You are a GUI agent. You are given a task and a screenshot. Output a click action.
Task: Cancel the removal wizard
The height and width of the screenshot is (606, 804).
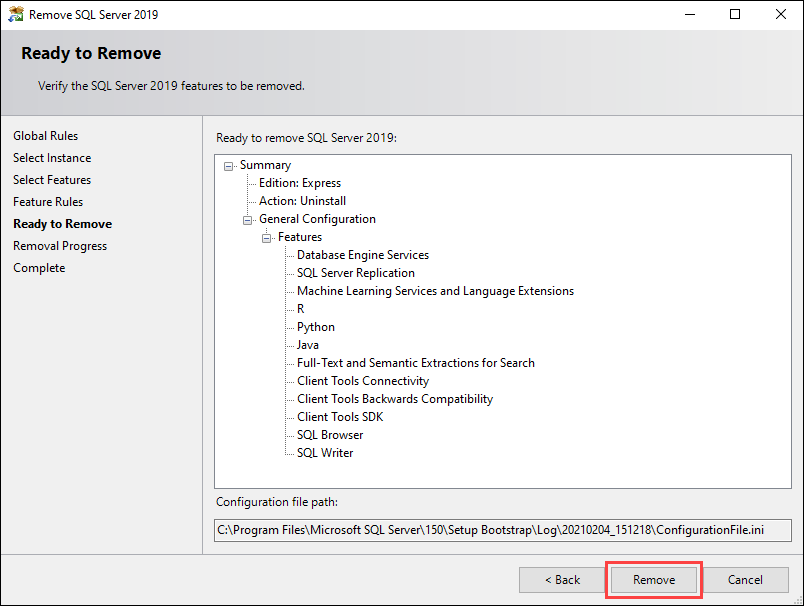point(745,580)
